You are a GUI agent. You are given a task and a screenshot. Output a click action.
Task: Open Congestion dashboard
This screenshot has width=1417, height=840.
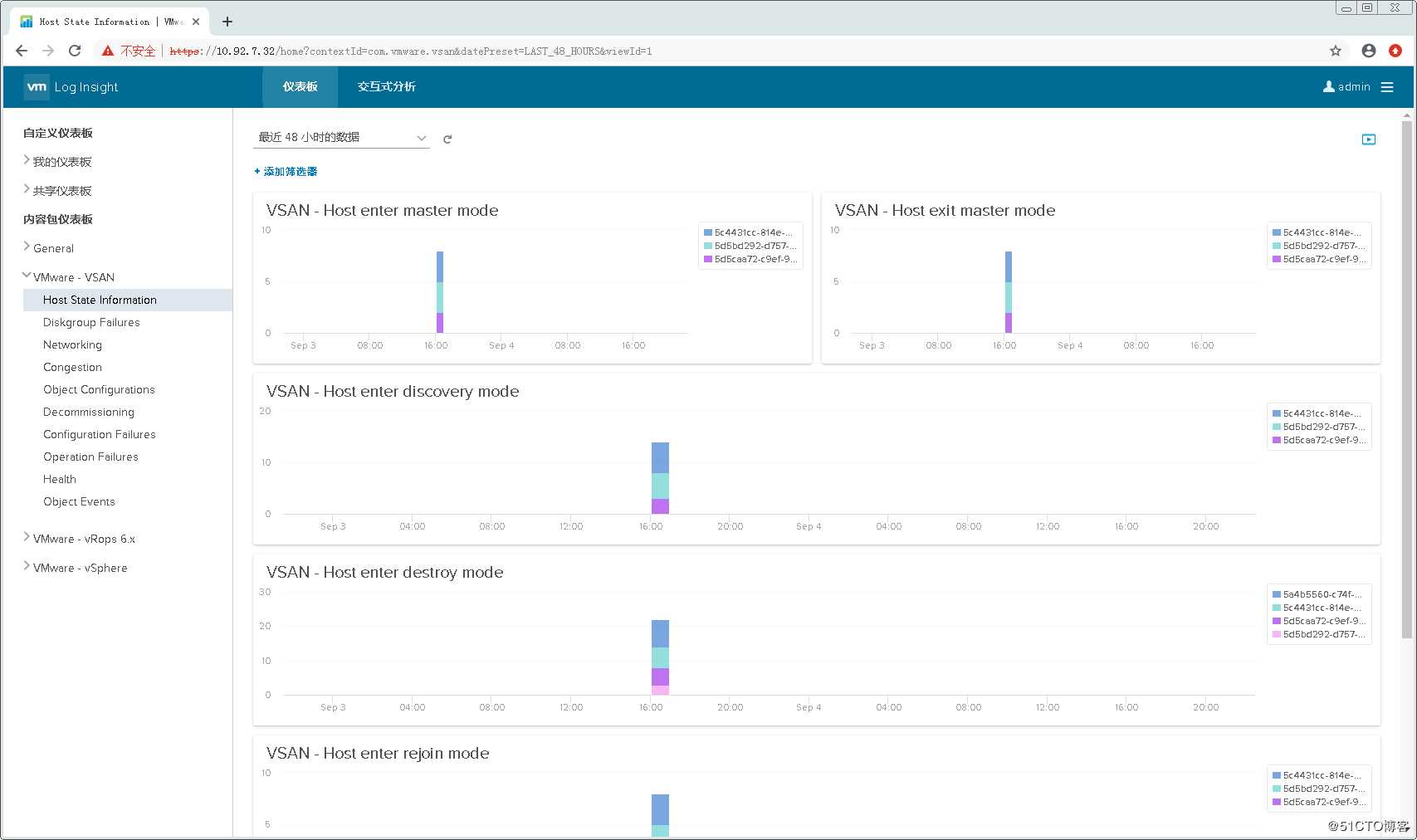click(72, 367)
